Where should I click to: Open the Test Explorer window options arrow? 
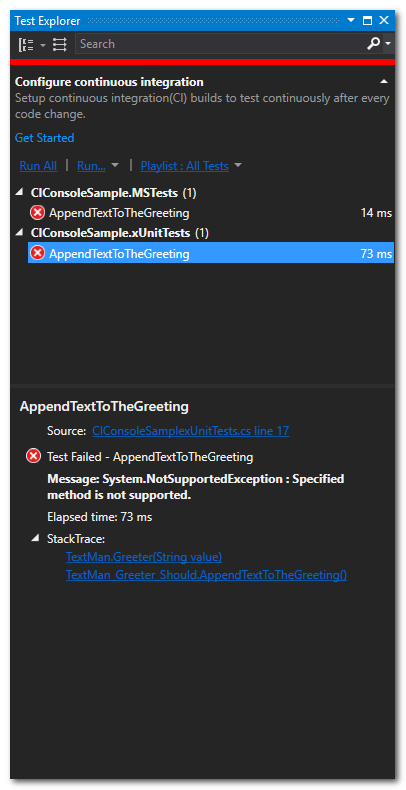tap(351, 21)
